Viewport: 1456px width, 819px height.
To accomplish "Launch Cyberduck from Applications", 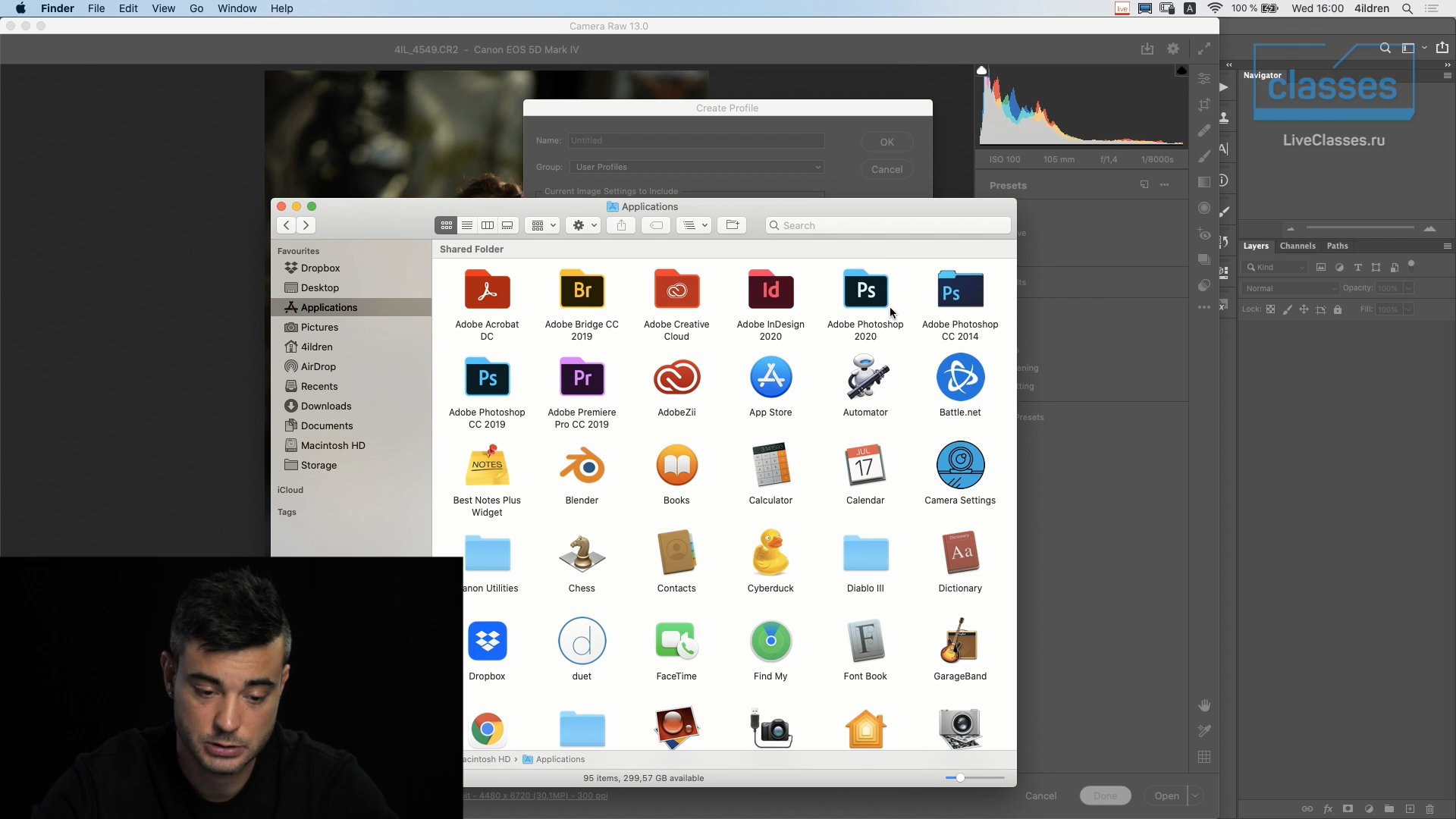I will click(770, 554).
